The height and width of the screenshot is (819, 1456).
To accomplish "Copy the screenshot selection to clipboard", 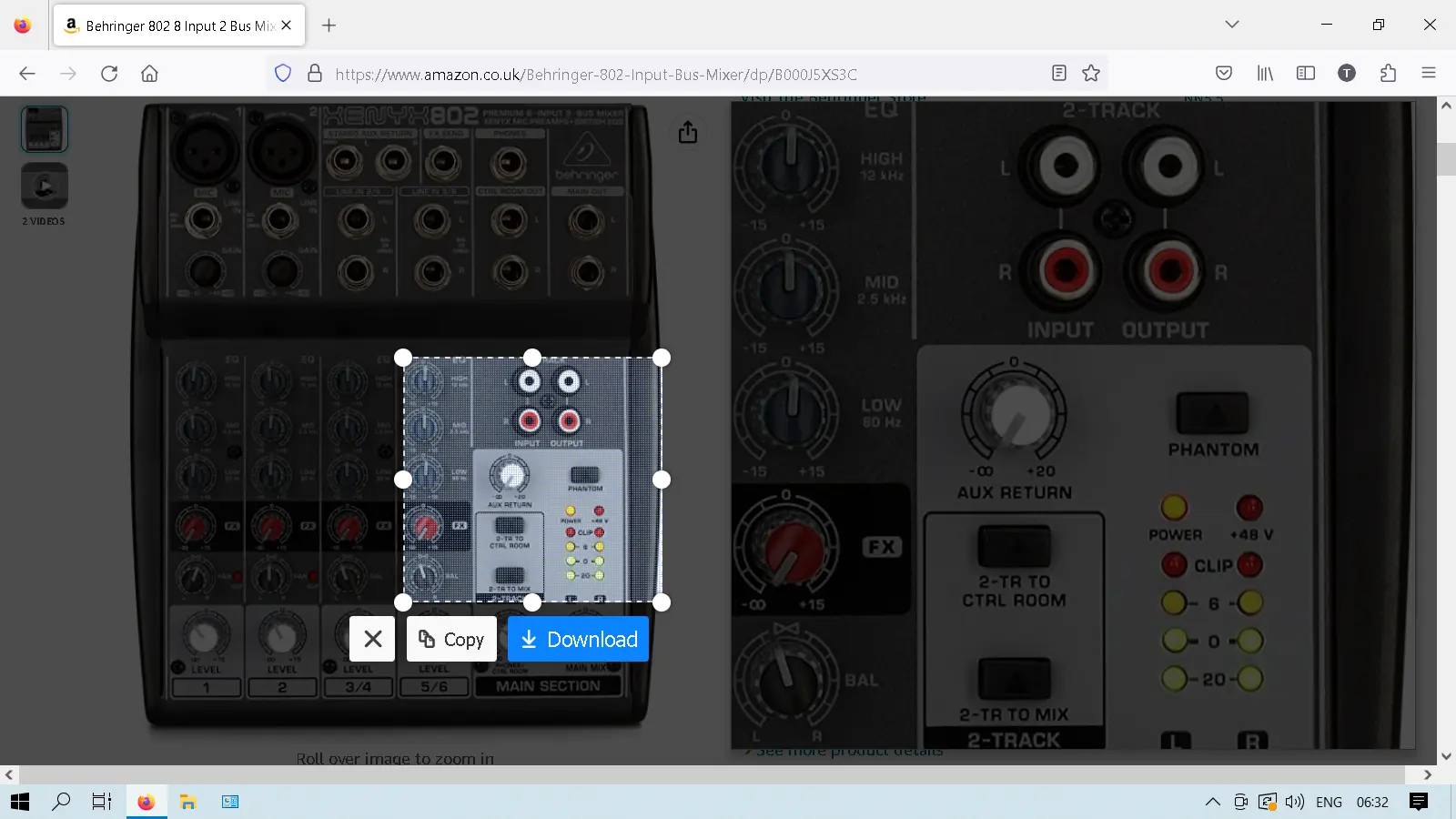I will (x=451, y=640).
